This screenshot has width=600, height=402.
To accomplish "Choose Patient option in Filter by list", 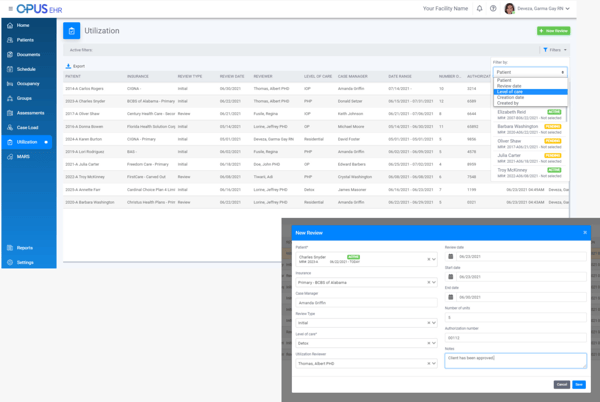I will (530, 80).
